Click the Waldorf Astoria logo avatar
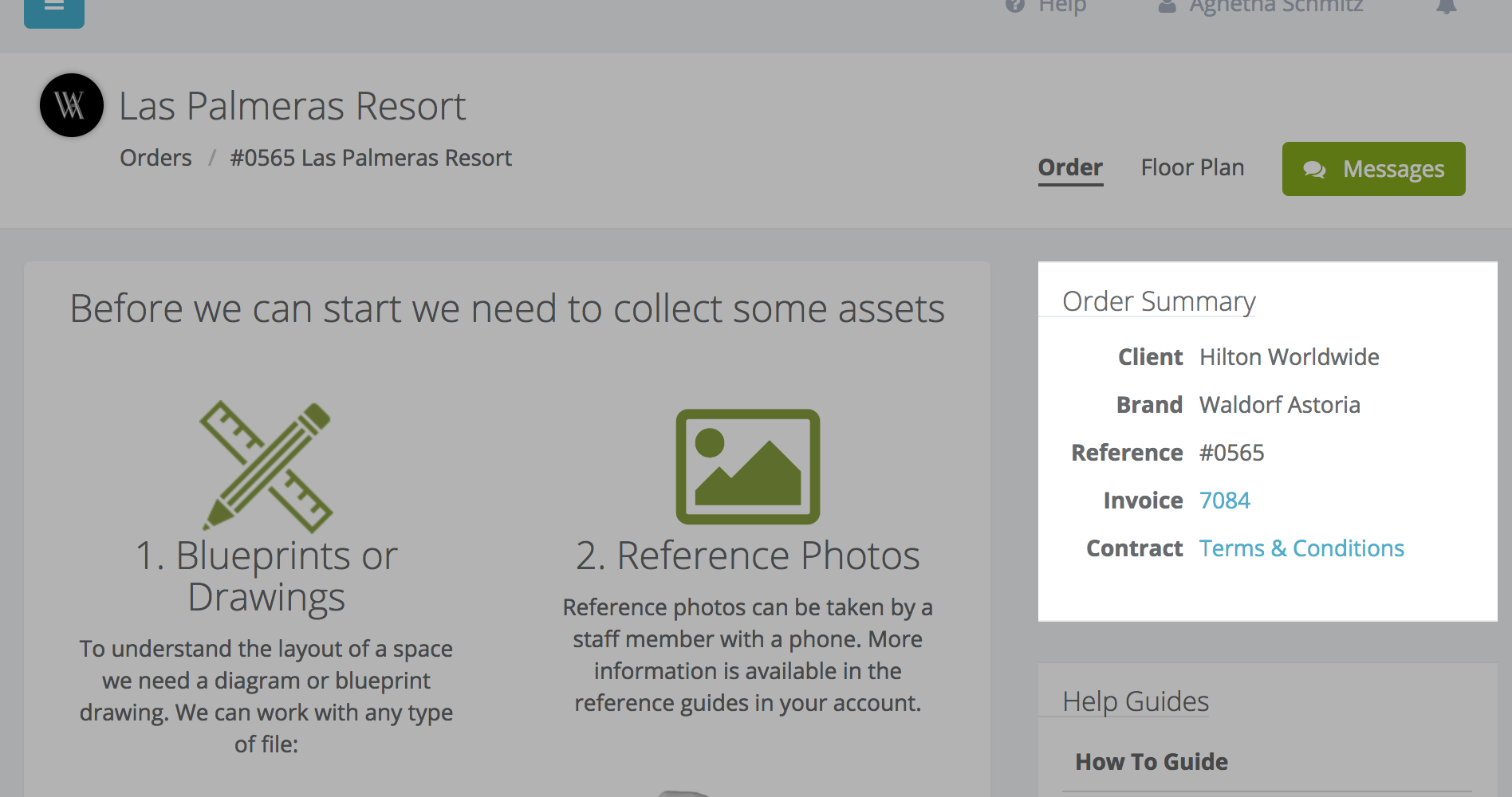Viewport: 1512px width, 797px height. pyautogui.click(x=72, y=105)
